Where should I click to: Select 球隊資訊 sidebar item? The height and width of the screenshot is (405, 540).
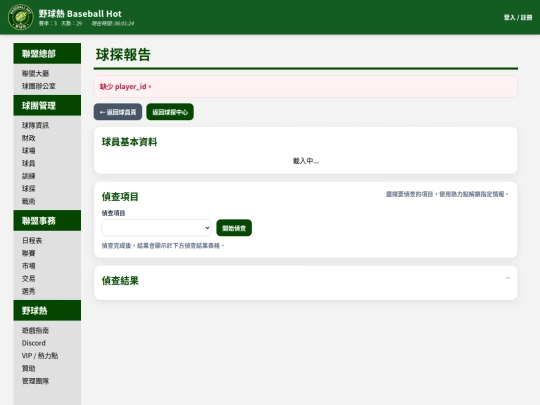tap(35, 125)
